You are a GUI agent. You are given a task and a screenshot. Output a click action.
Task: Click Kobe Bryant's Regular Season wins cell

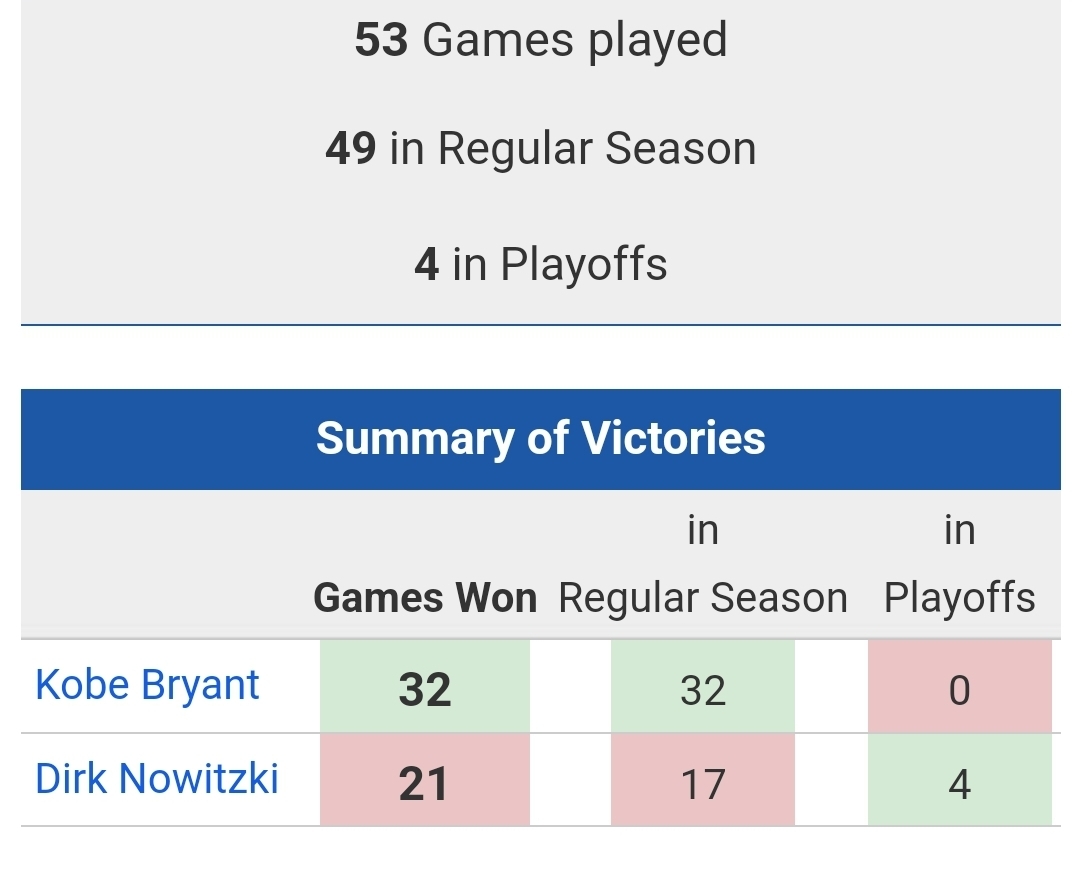click(703, 689)
